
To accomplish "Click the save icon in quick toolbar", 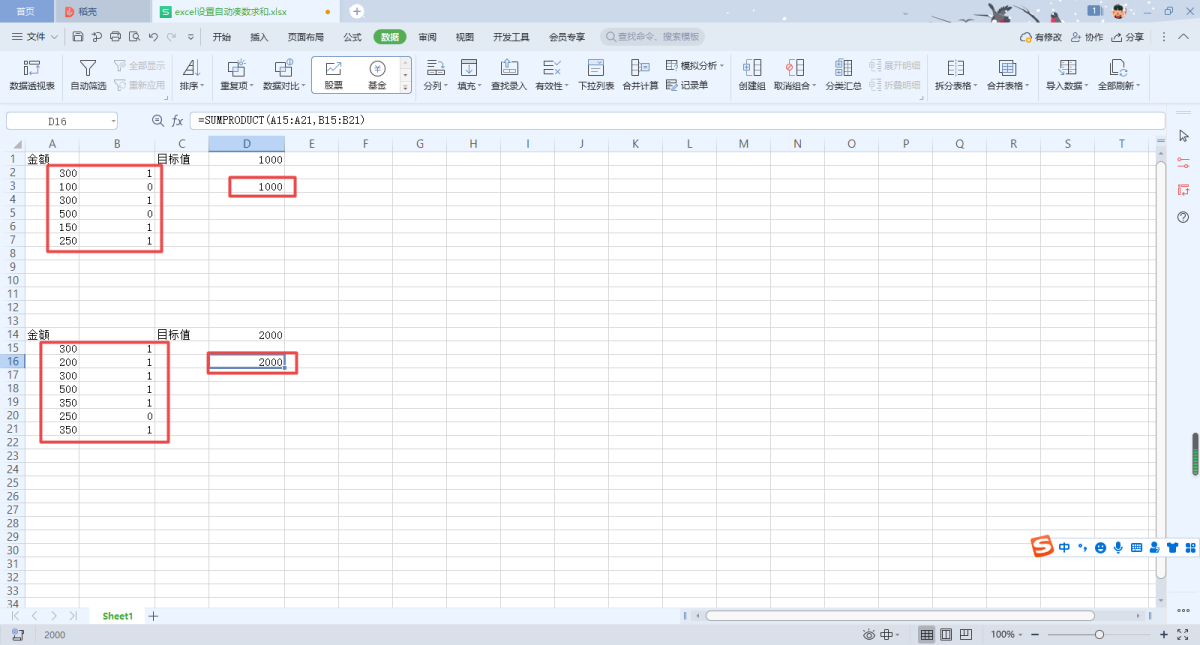I will coord(77,37).
